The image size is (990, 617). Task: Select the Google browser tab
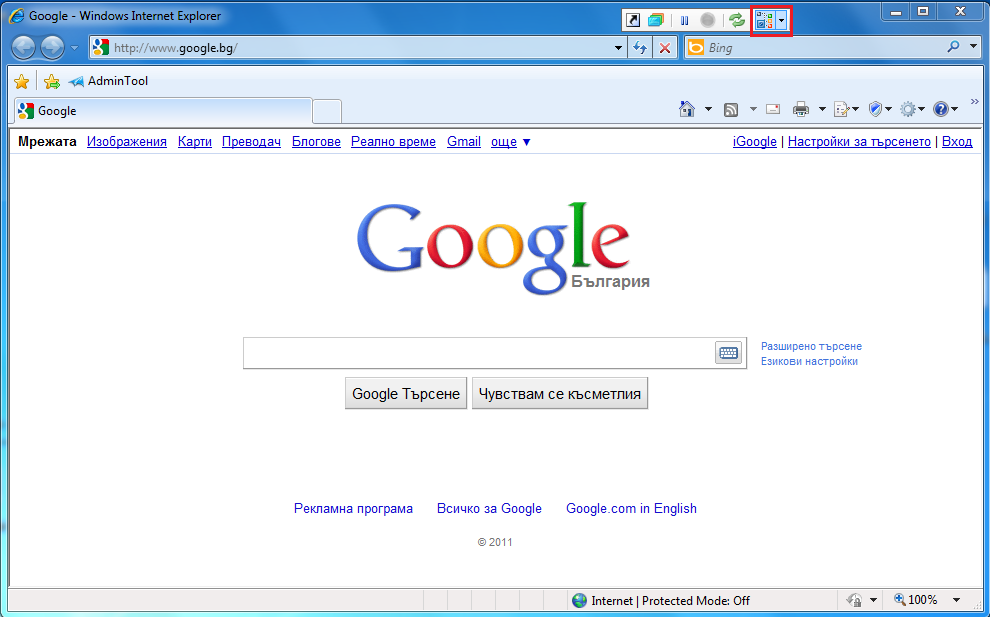(163, 111)
